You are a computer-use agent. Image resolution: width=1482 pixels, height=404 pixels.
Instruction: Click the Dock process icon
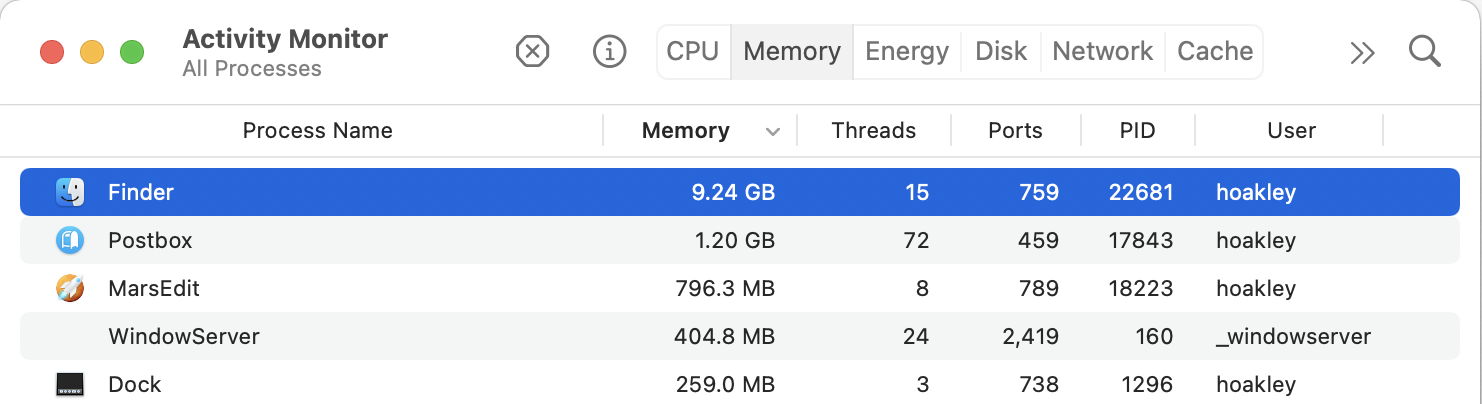coord(70,384)
